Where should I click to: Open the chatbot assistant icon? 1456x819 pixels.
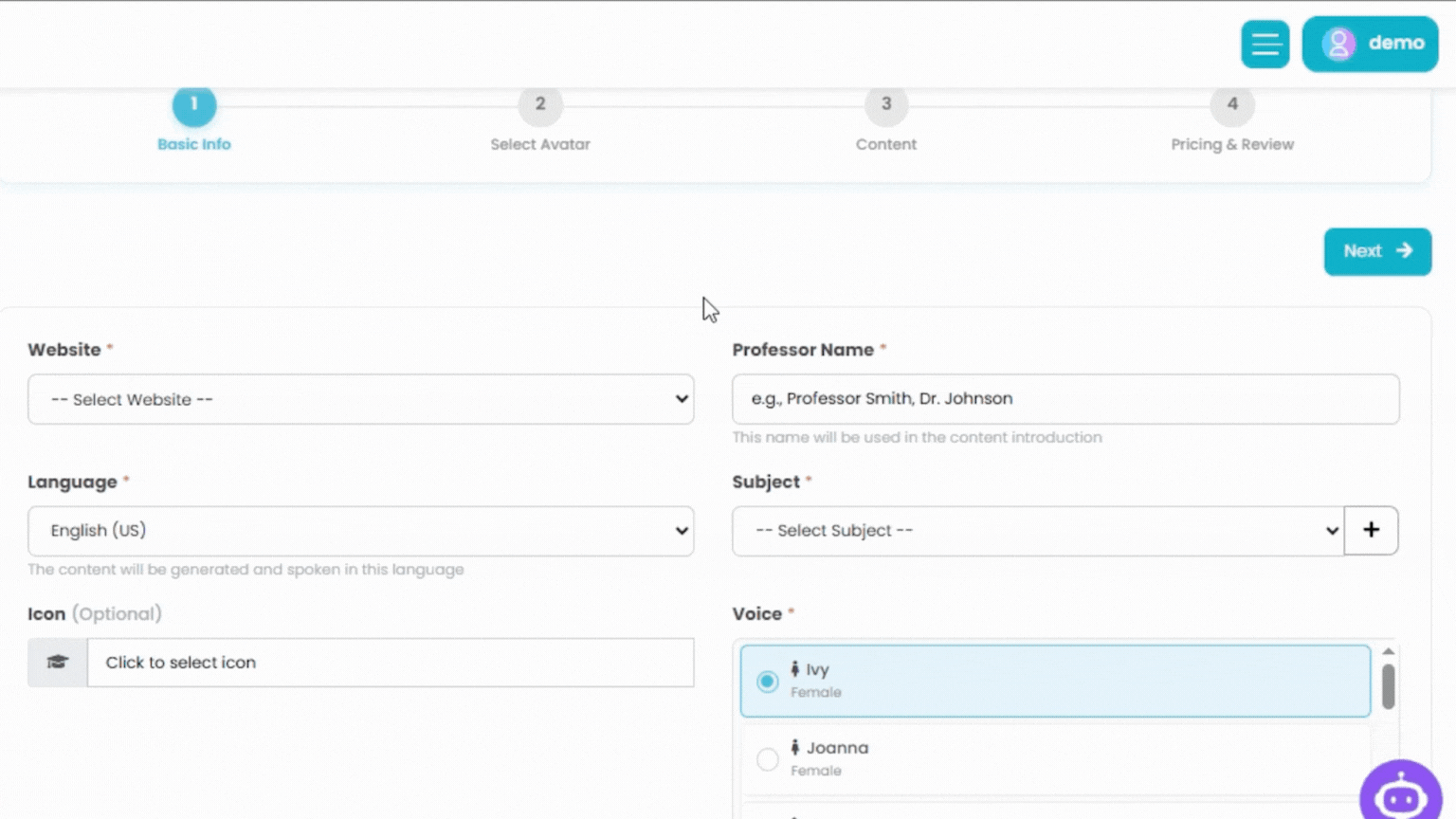pos(1401,794)
